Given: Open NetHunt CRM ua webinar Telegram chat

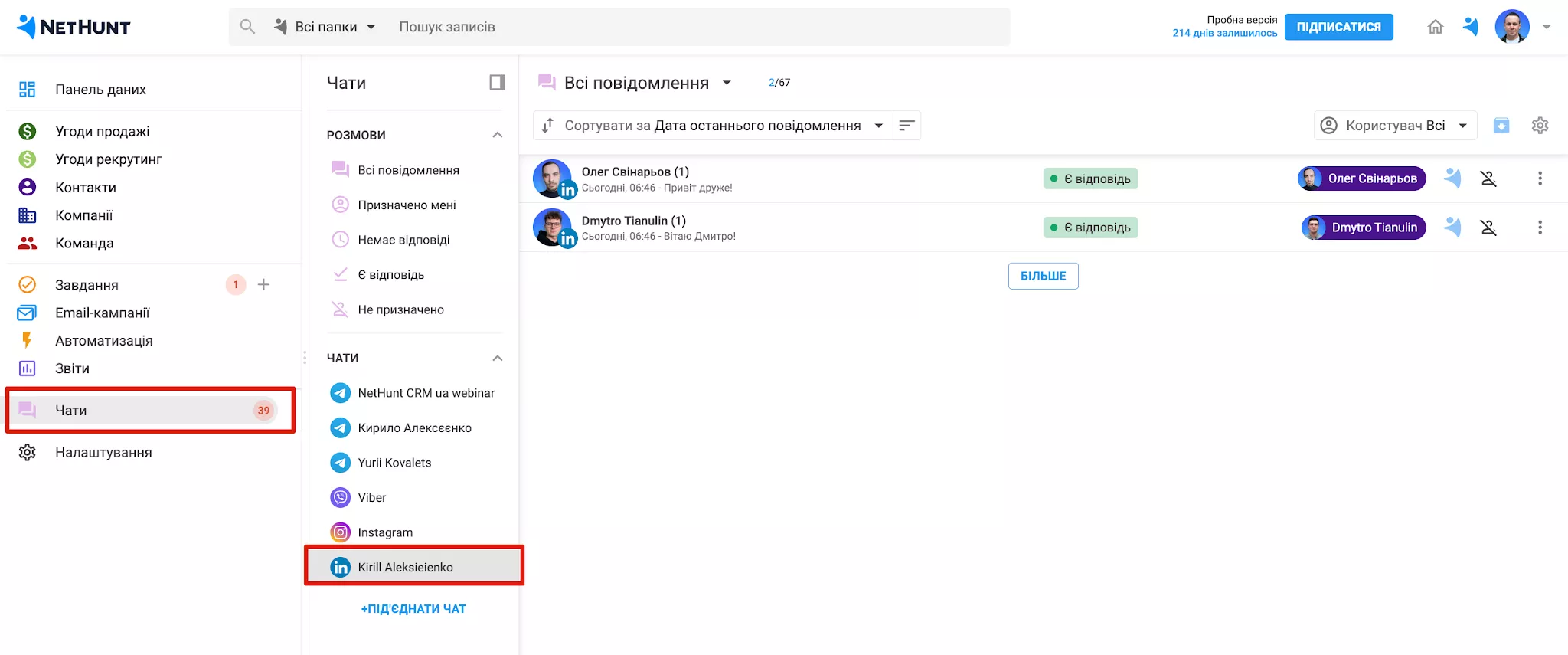Looking at the screenshot, I should tap(413, 393).
